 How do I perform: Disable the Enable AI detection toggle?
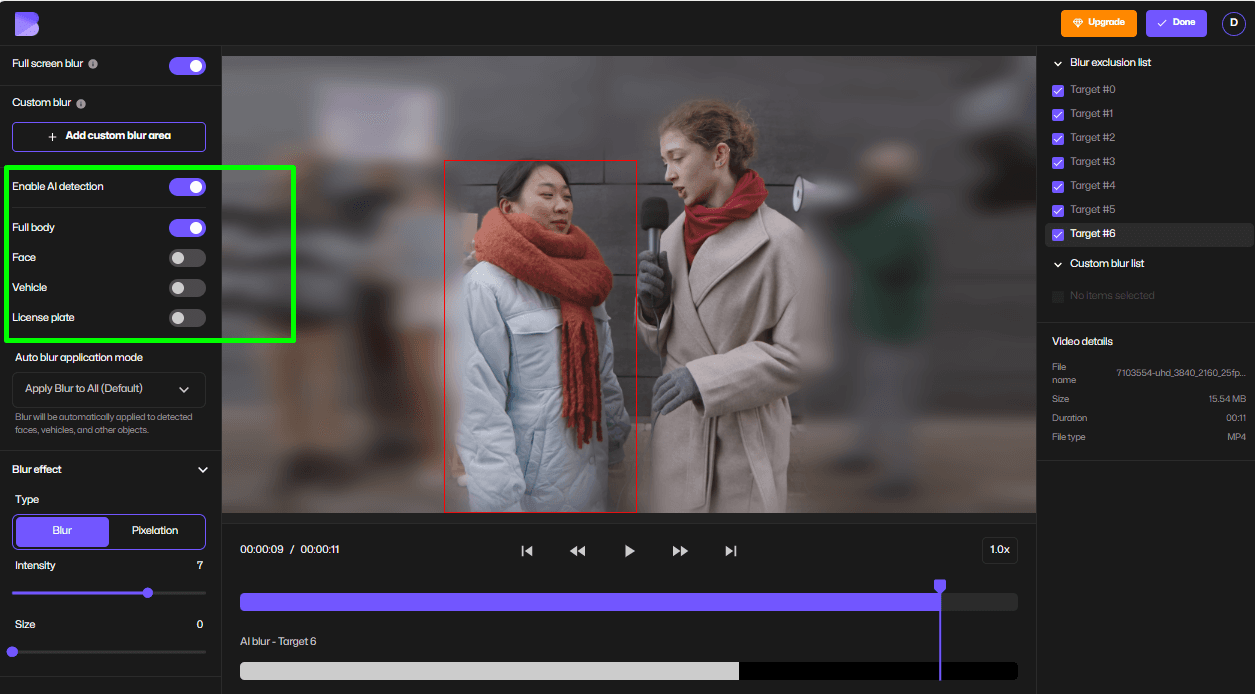tap(186, 187)
